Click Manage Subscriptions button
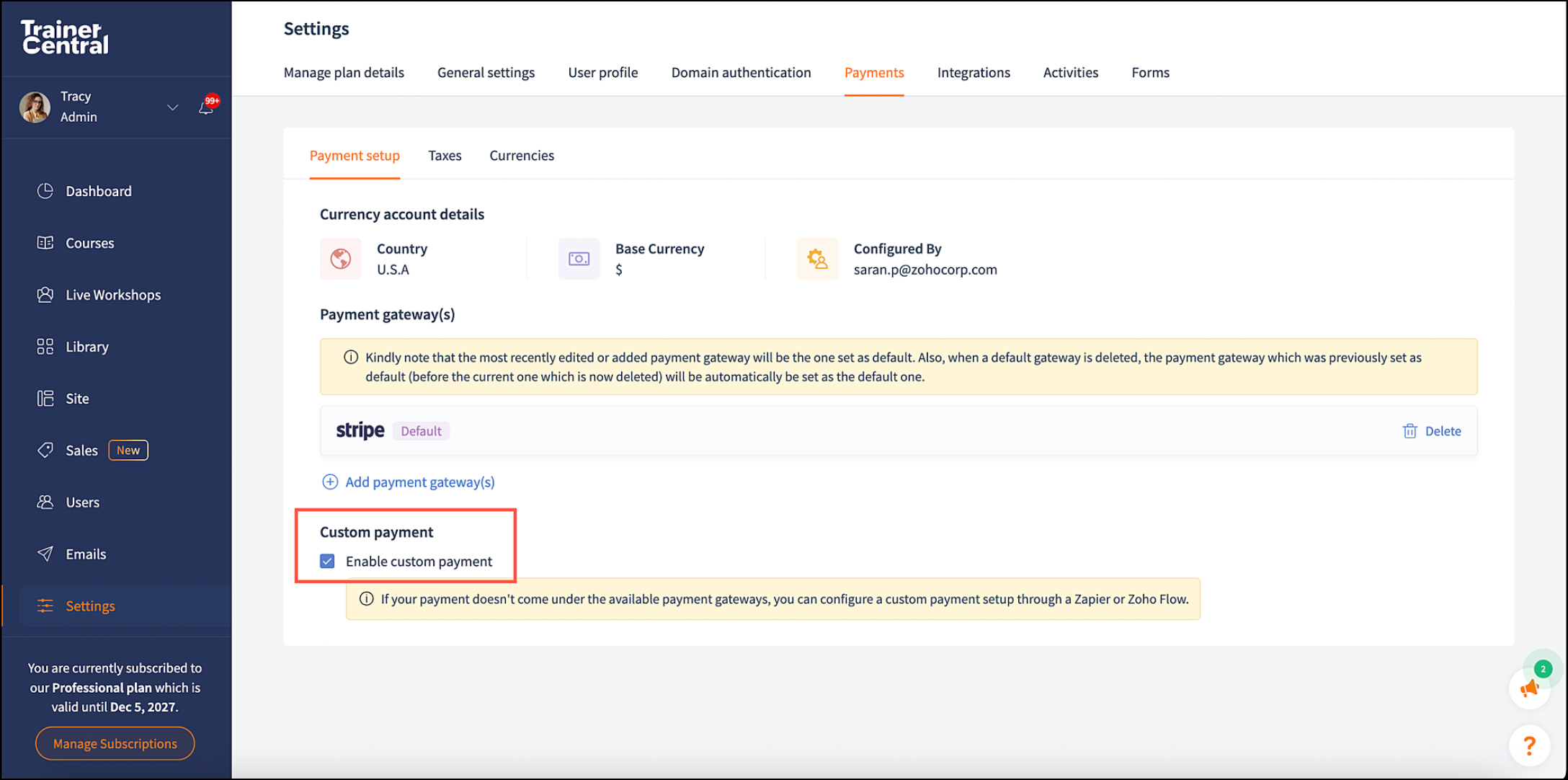 click(115, 743)
